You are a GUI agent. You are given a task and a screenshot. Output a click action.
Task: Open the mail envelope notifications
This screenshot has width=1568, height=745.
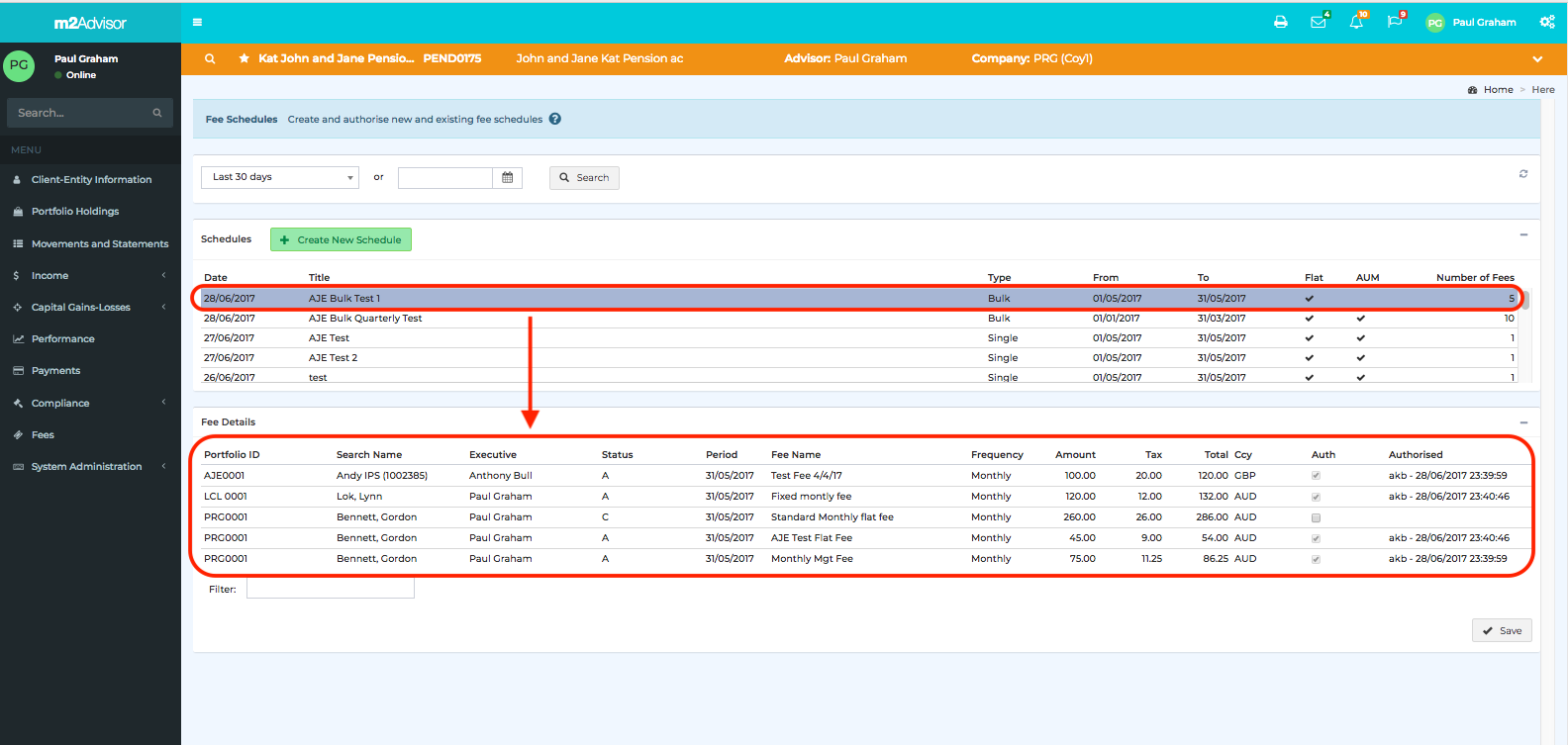click(1318, 22)
